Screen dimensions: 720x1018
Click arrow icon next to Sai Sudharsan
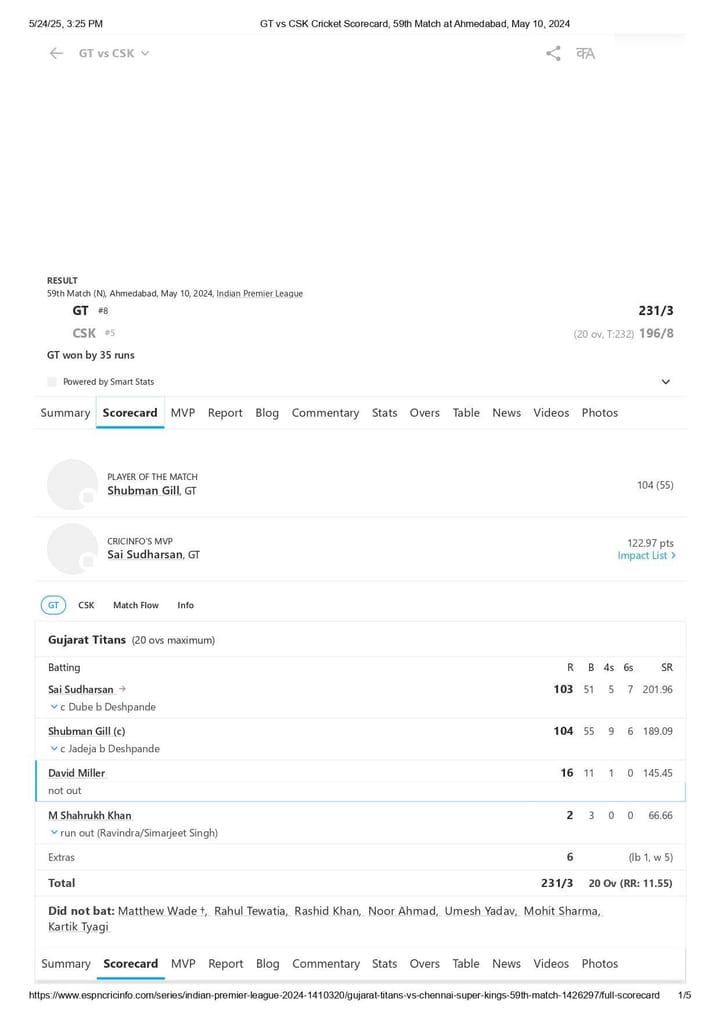click(x=122, y=689)
